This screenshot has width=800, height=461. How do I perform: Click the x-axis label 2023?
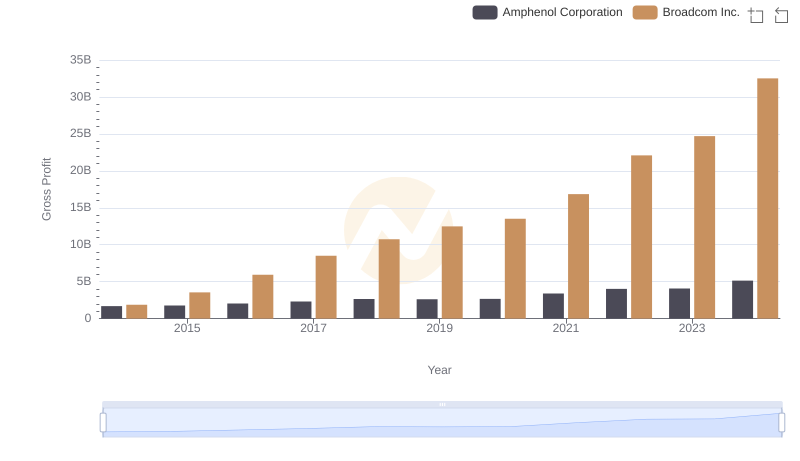pos(692,328)
